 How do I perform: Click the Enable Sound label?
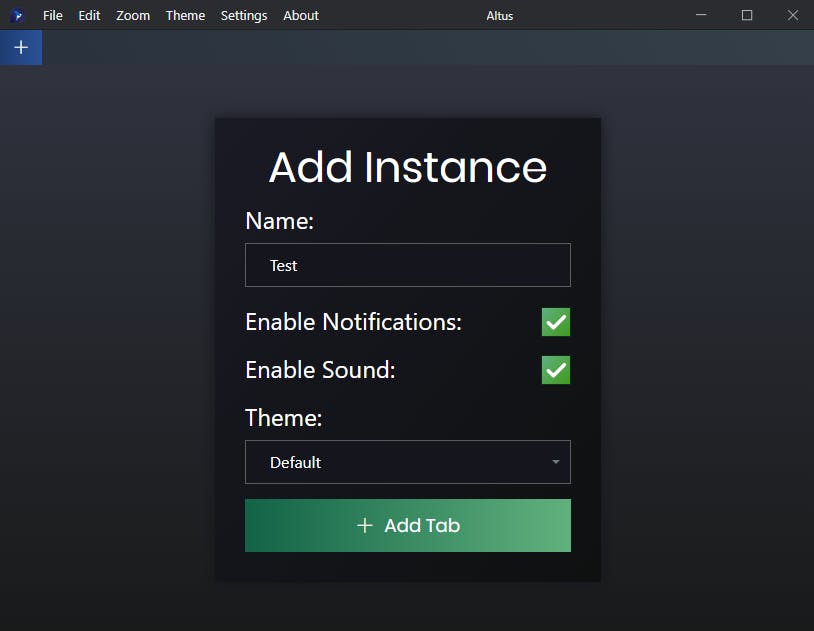pos(320,370)
